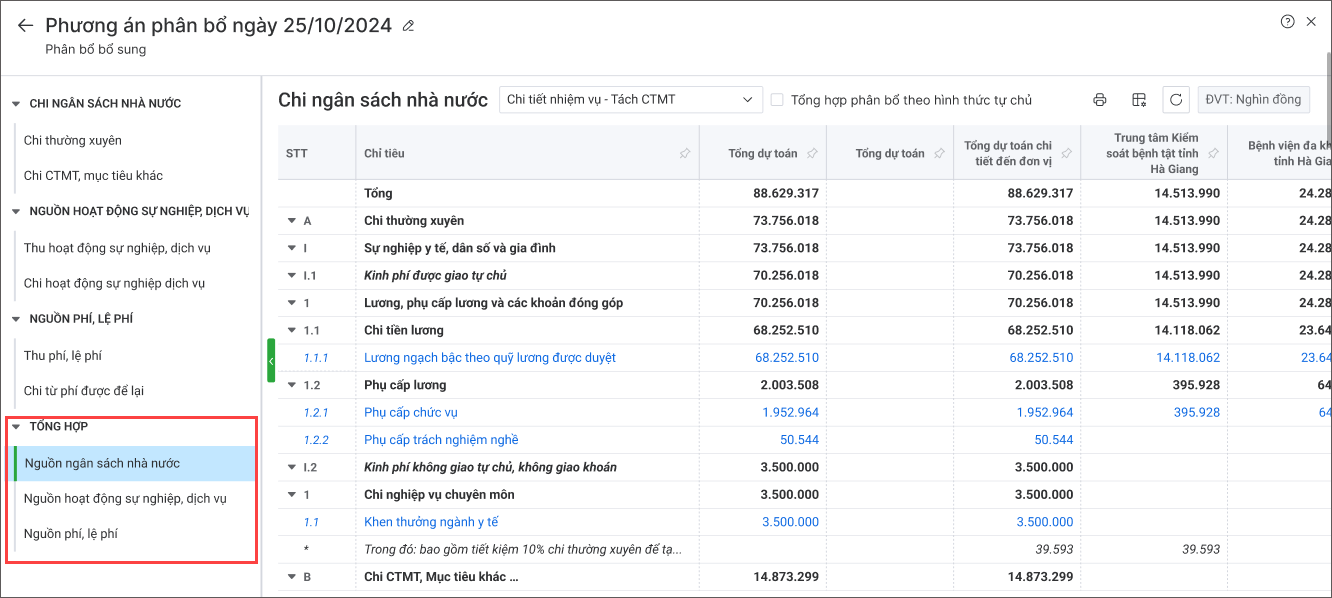The width and height of the screenshot is (1332, 598).
Task: Open Nguồn phí, lệ phí summary item
Action: [71, 534]
